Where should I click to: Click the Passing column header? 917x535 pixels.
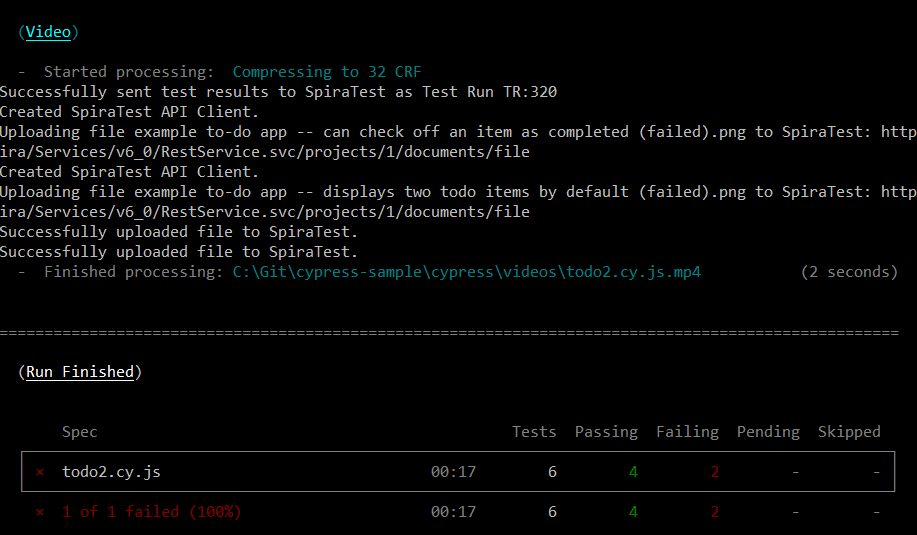(606, 432)
